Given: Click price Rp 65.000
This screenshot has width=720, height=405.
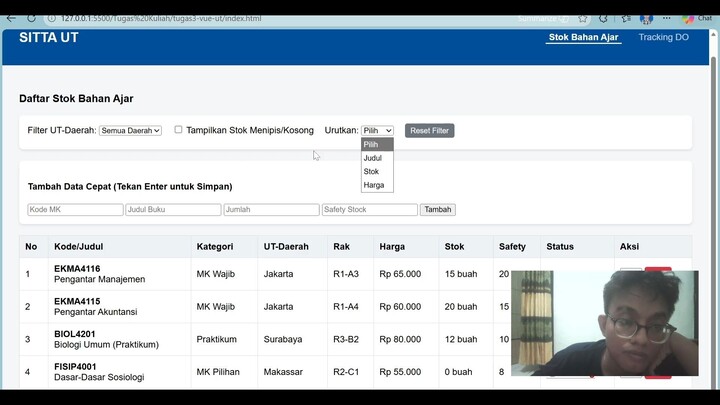Looking at the screenshot, I should [400, 274].
